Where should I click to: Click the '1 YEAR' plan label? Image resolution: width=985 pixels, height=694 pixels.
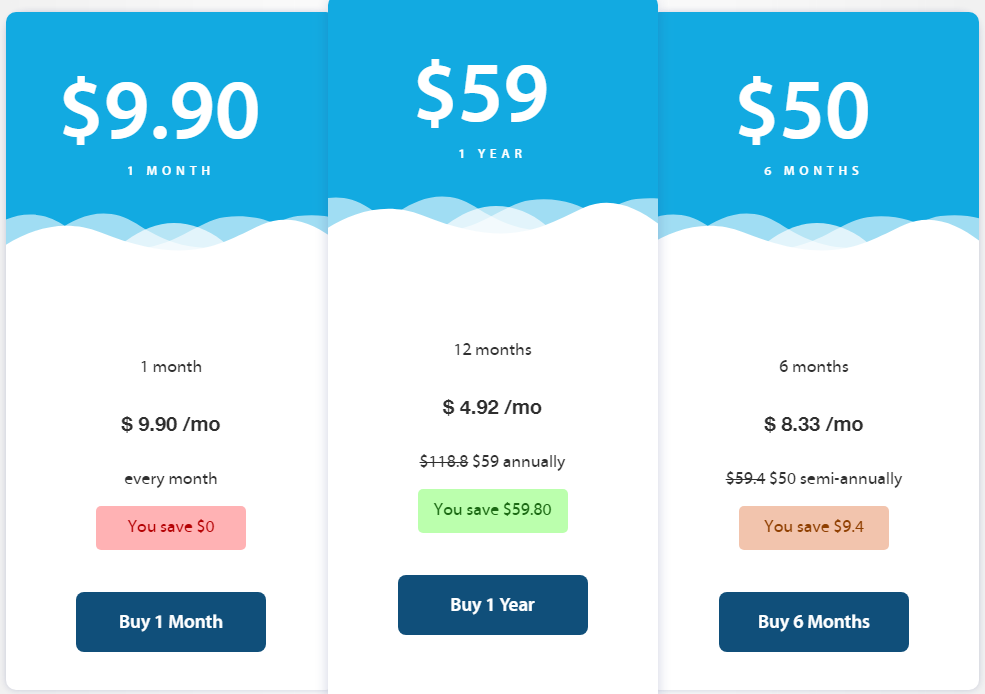click(492, 154)
